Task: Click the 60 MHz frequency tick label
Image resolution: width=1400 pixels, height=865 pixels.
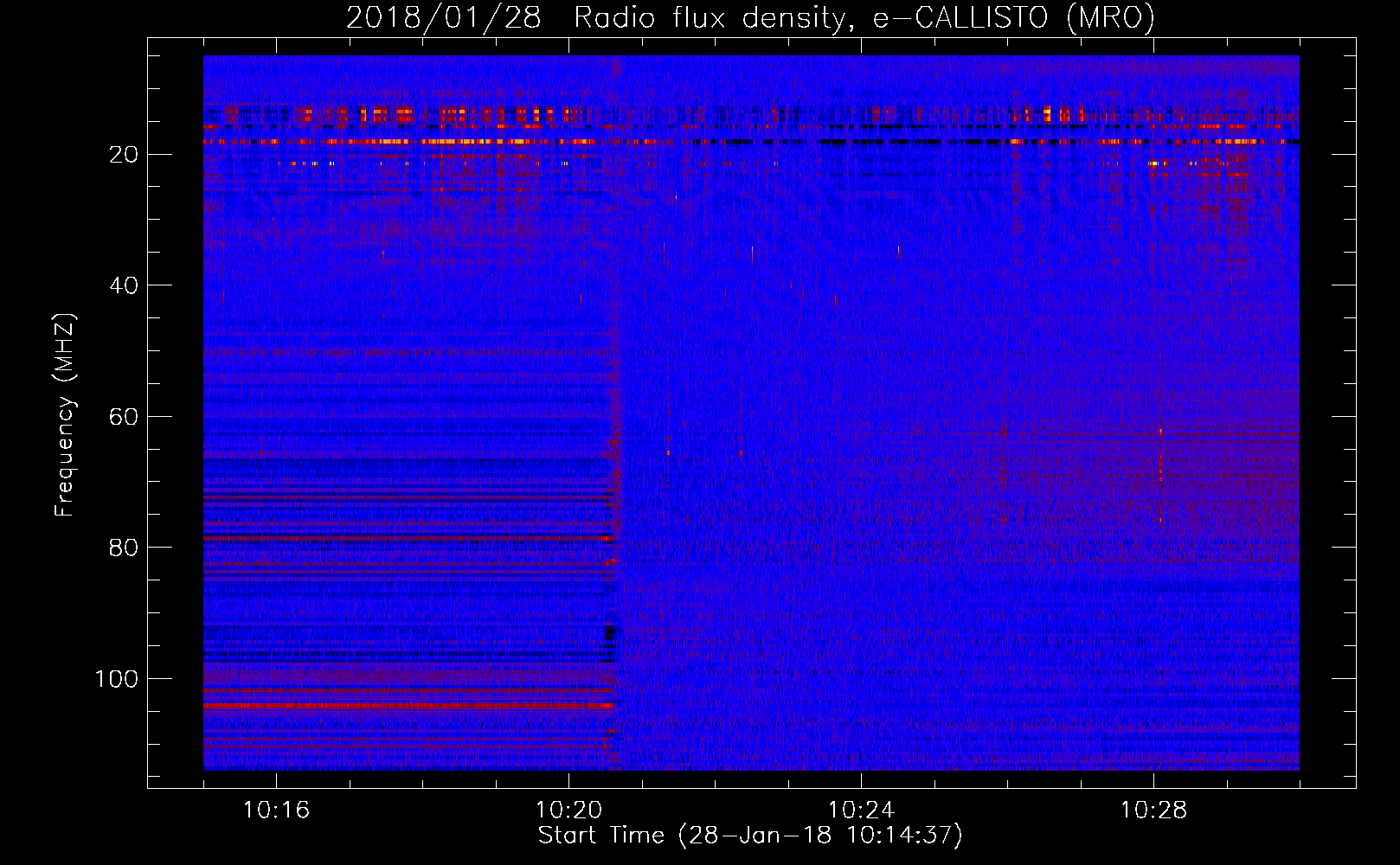Action: [125, 417]
